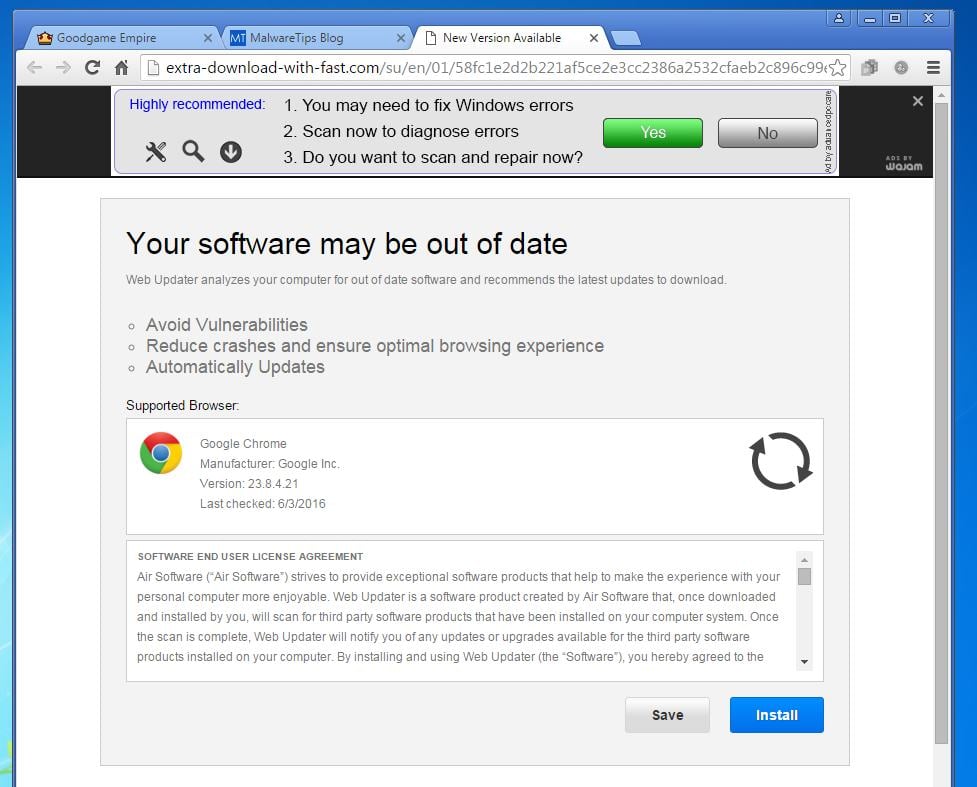Open a new browser tab
Image resolution: width=977 pixels, height=787 pixels.
(x=626, y=38)
